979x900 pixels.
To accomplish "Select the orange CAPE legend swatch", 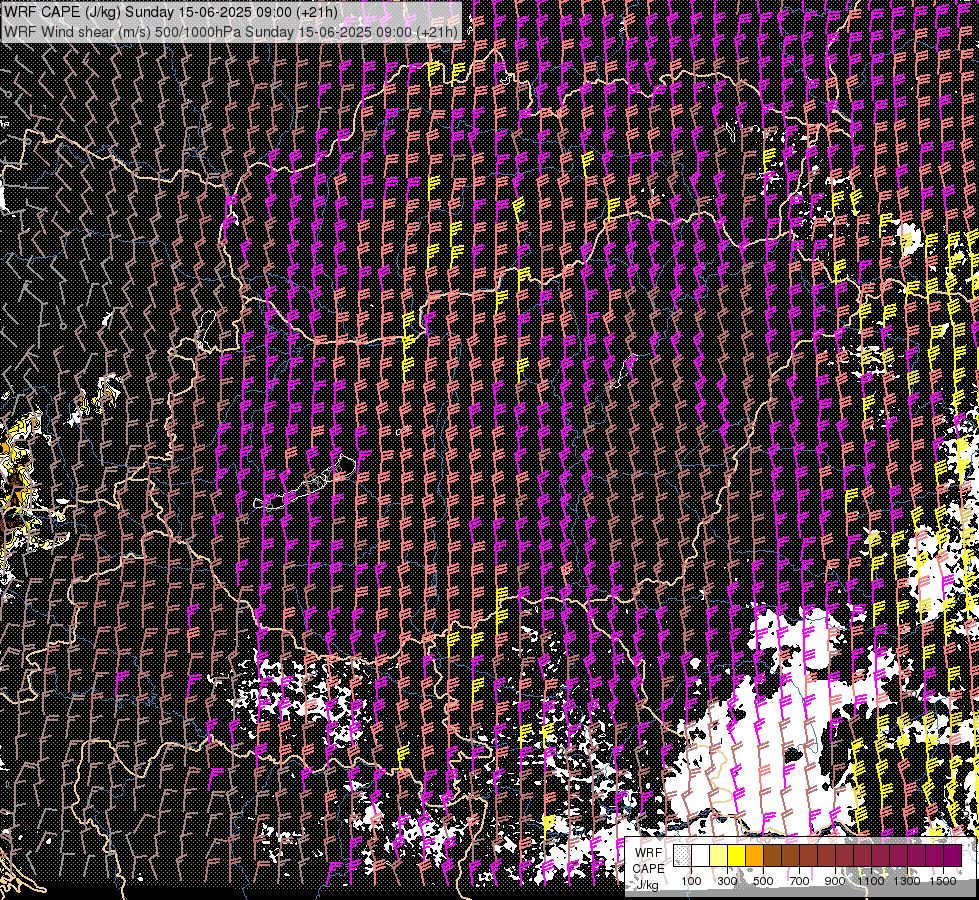I will (x=754, y=855).
